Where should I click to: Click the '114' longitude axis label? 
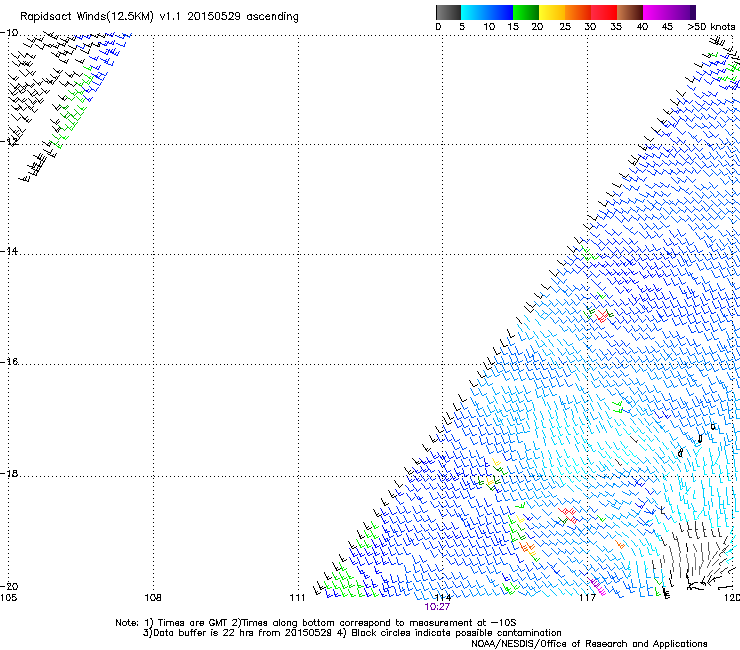pyautogui.click(x=442, y=598)
